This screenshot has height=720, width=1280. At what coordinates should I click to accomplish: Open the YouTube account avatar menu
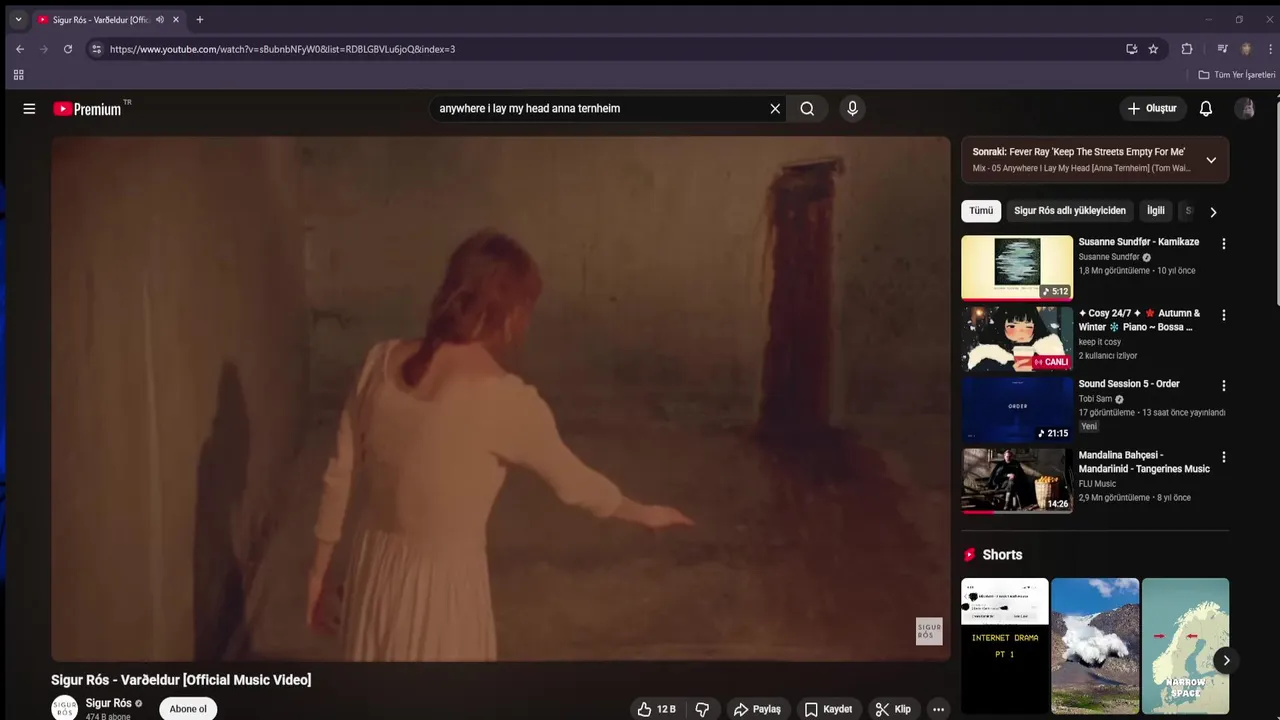[1245, 108]
